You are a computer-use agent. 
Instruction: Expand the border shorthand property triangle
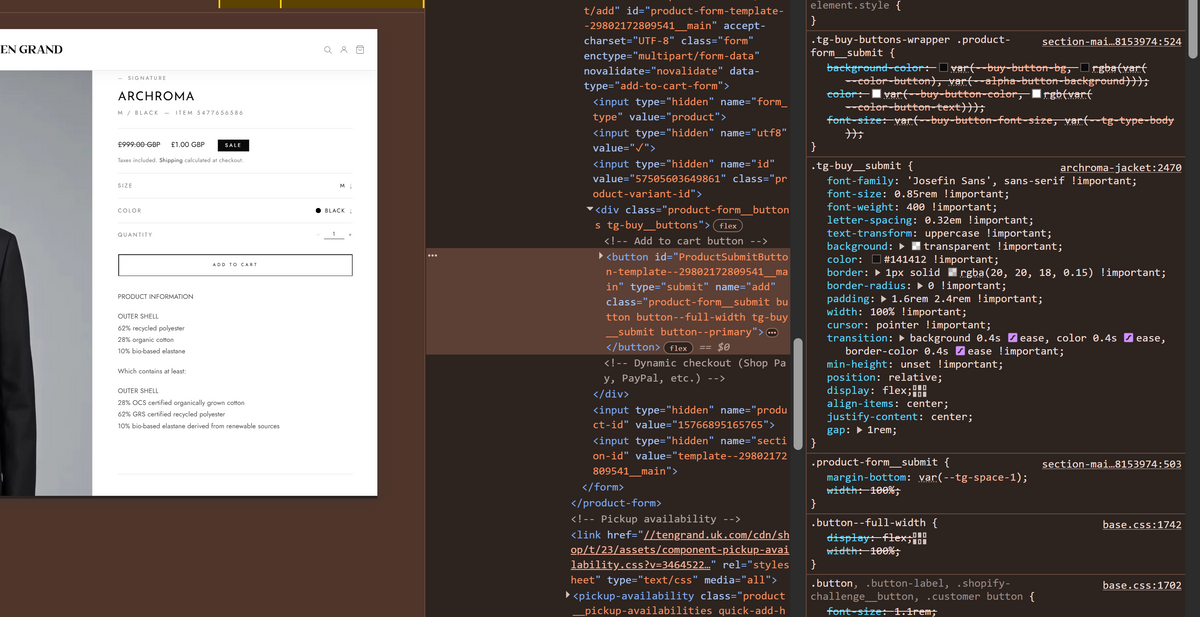tap(879, 272)
